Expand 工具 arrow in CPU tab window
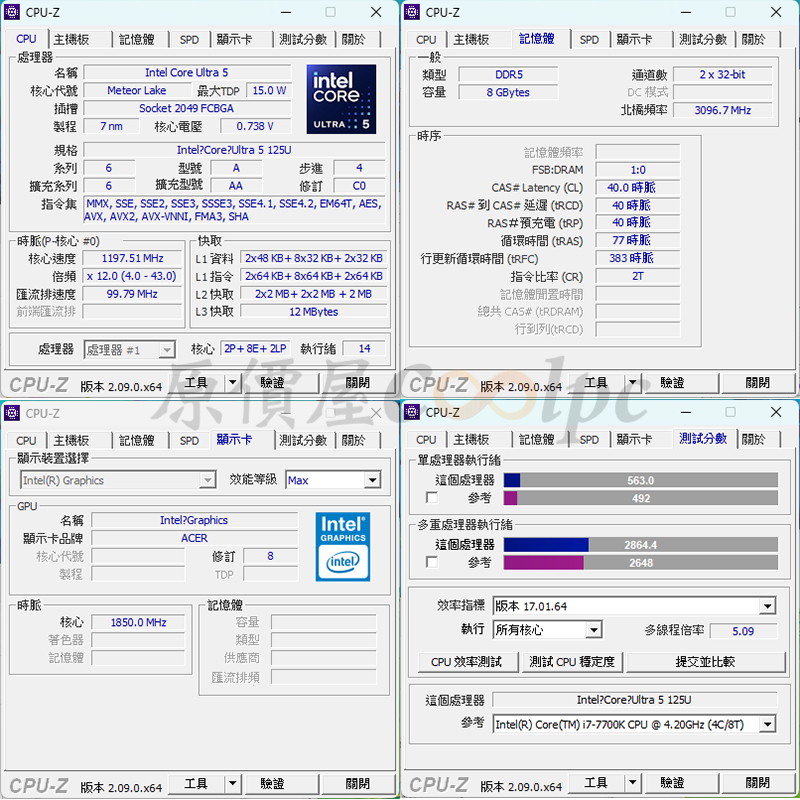This screenshot has width=800, height=800. 233,382
